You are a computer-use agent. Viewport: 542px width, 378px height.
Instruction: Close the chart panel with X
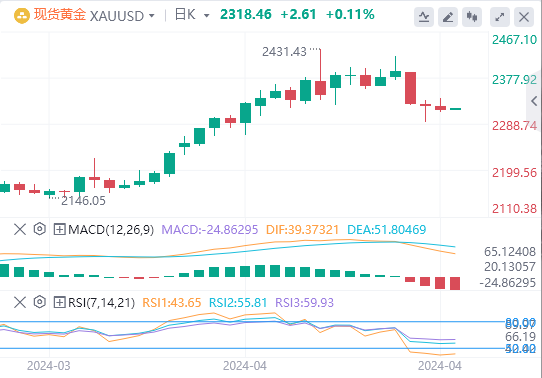[x=524, y=17]
